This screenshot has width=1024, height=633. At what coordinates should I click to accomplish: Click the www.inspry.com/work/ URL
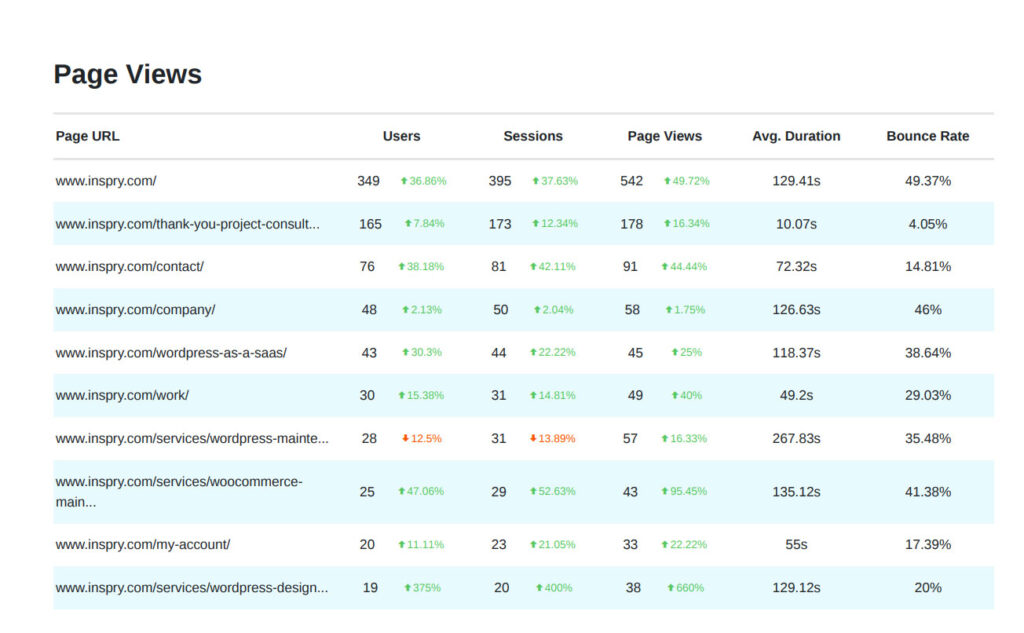[122, 396]
